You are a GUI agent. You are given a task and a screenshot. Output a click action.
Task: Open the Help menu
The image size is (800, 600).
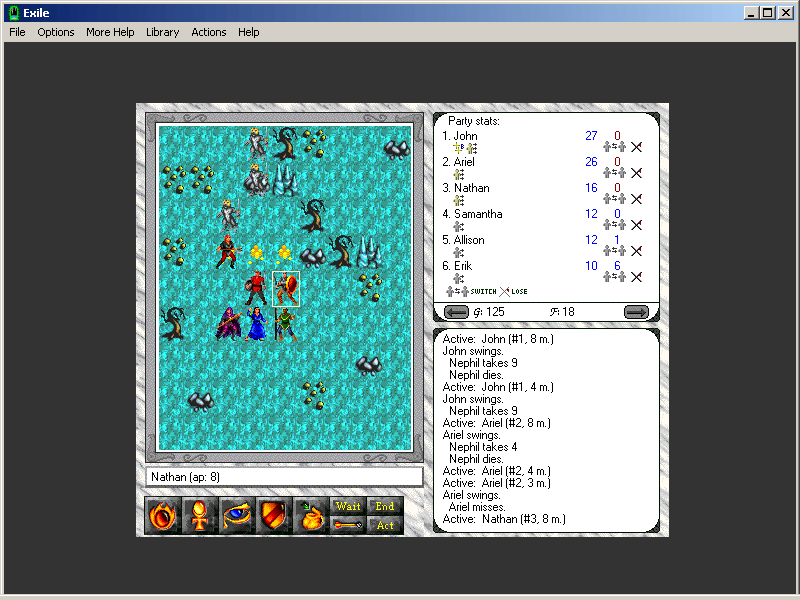click(x=248, y=32)
